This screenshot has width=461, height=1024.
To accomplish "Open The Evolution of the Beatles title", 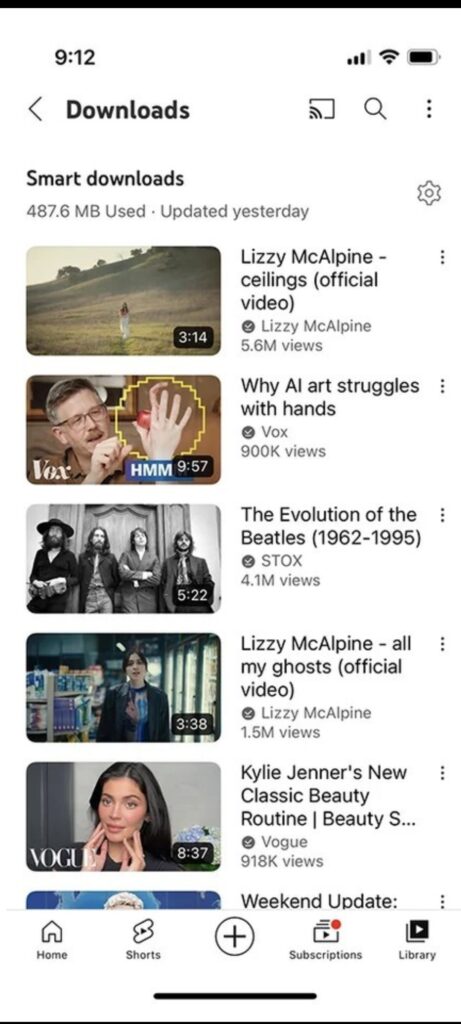I will pos(331,526).
